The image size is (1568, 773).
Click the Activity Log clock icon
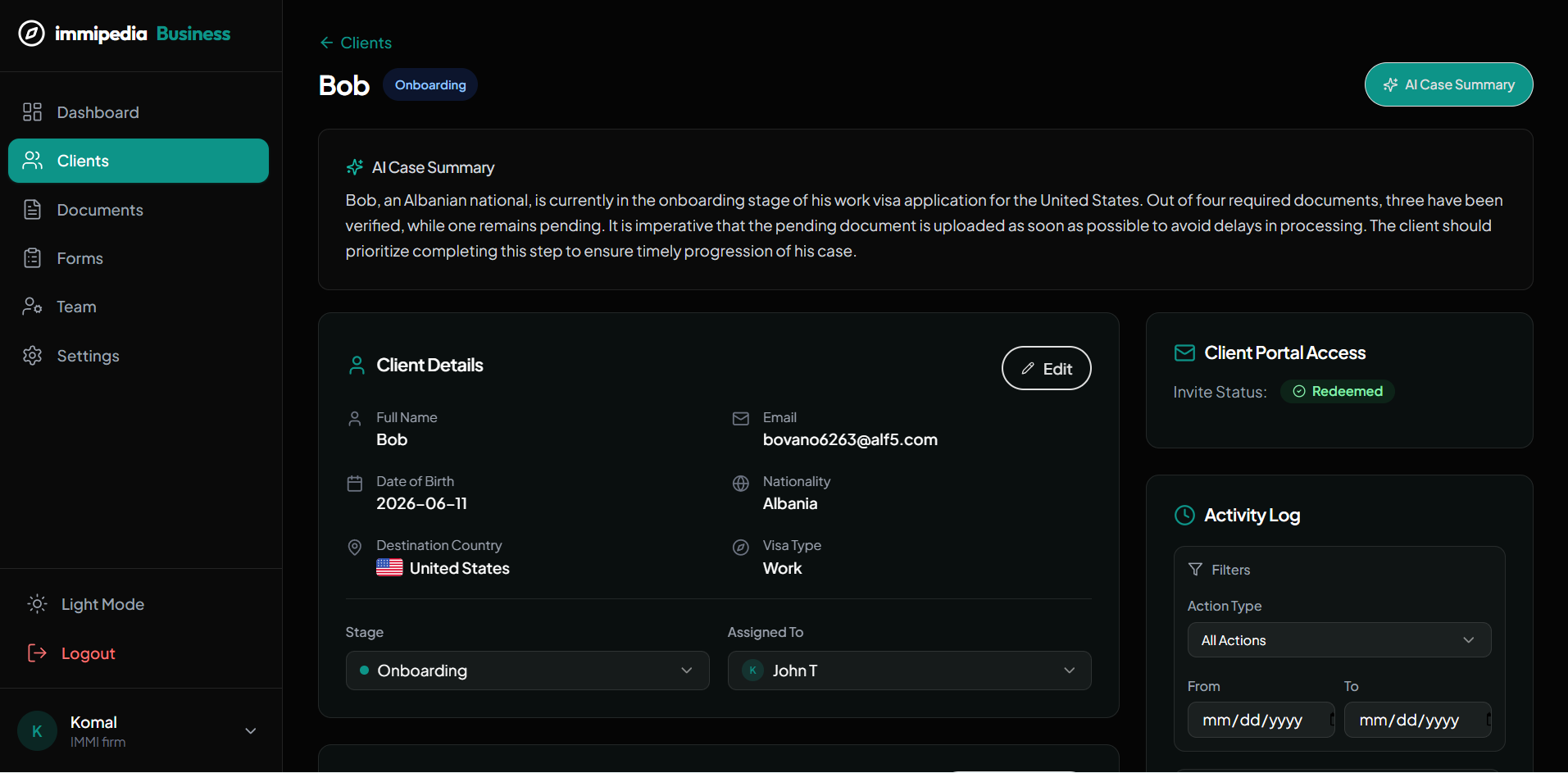click(1184, 515)
